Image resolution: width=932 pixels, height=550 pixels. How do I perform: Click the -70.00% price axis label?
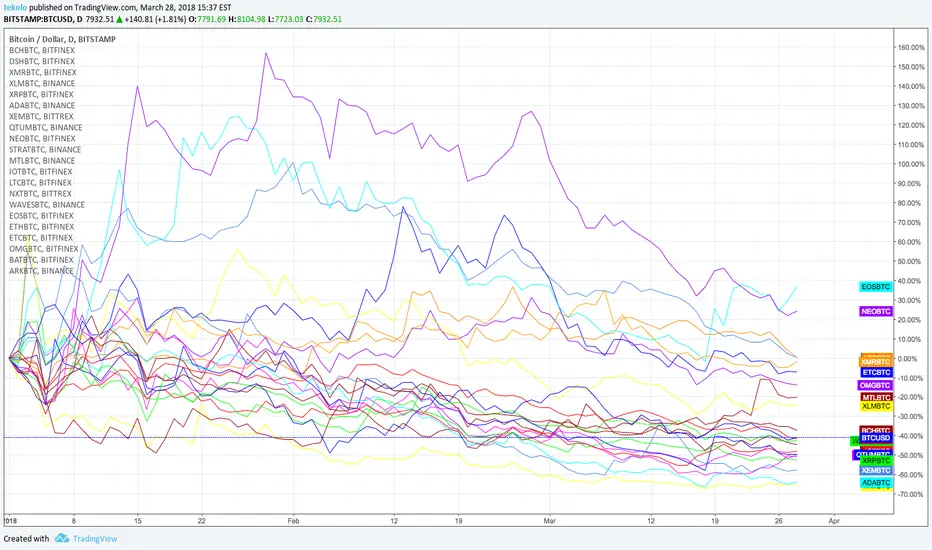[912, 494]
